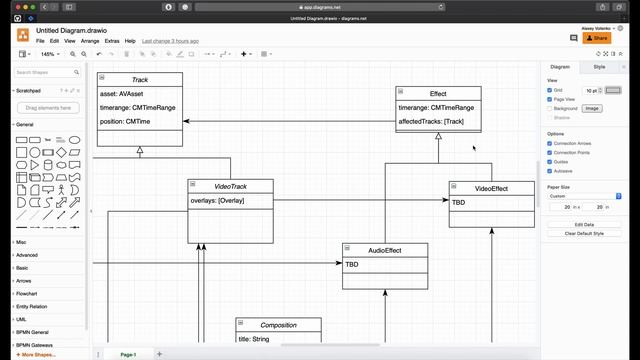Open the 145% zoom dropdown

point(50,54)
